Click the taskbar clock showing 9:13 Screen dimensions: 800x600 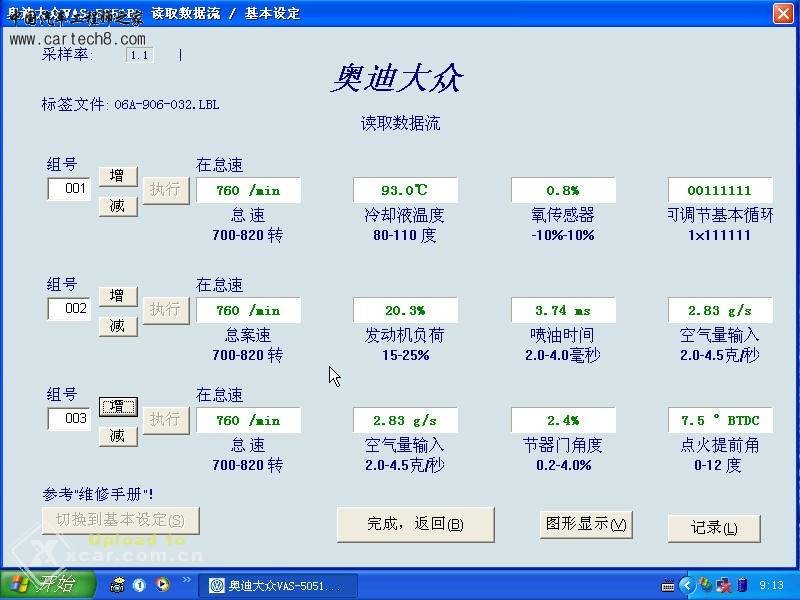point(771,585)
